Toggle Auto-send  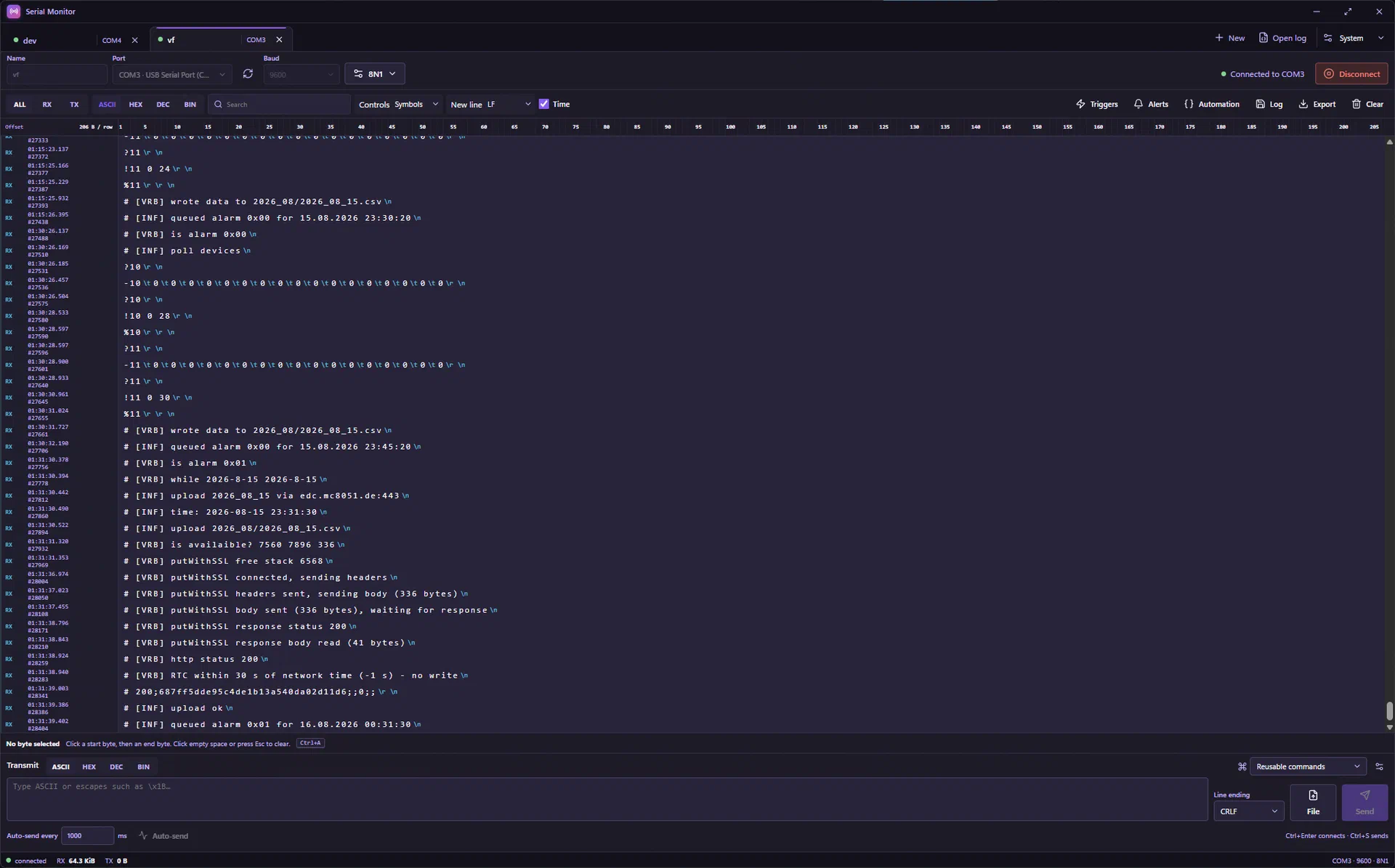[x=163, y=836]
